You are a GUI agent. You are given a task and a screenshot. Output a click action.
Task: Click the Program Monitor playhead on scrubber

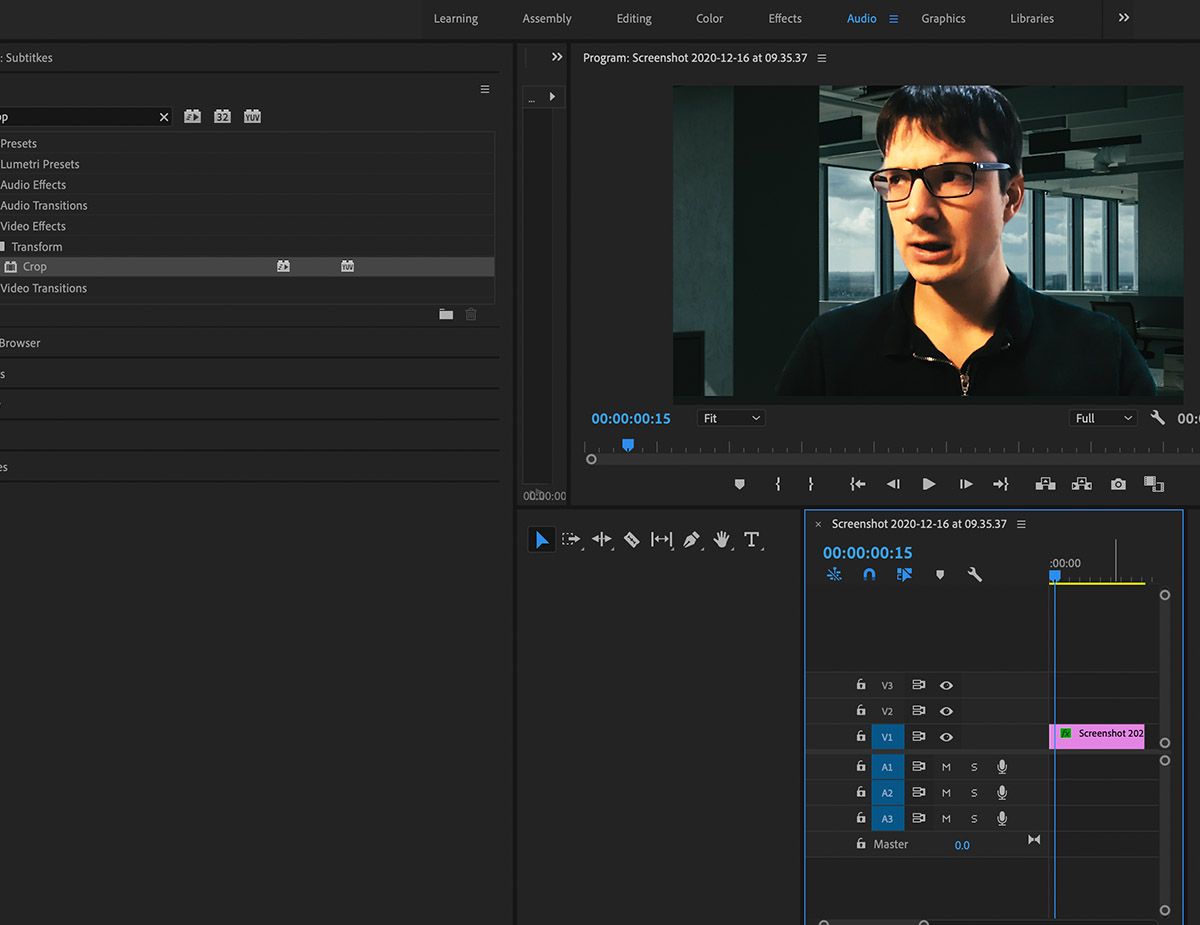[x=628, y=445]
